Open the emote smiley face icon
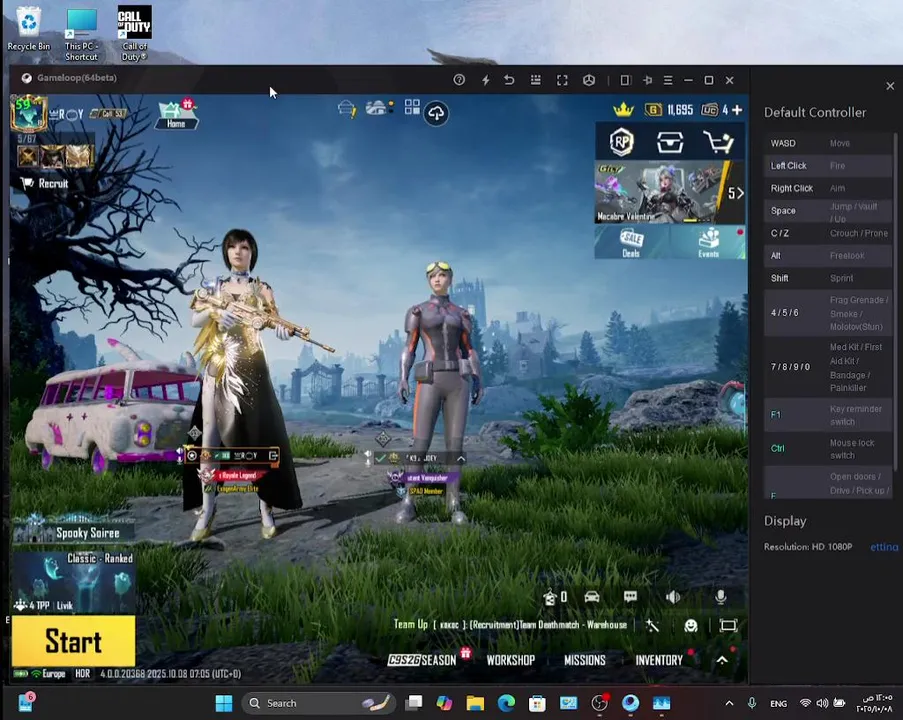Image resolution: width=903 pixels, height=720 pixels. (x=691, y=626)
